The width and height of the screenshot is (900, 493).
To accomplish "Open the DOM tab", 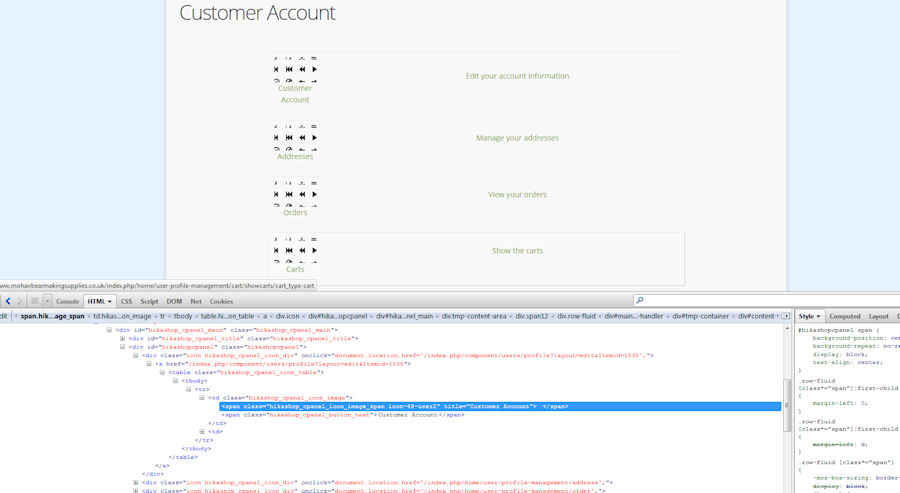I will point(174,301).
